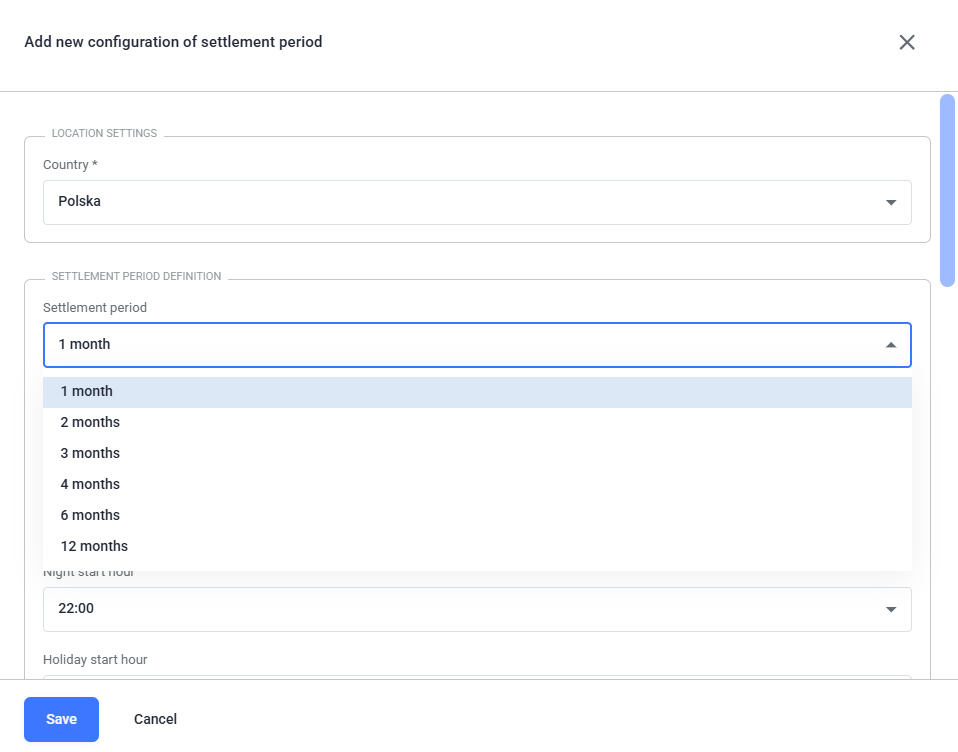
Task: Collapse the Settlement period dropdown
Action: [477, 345]
